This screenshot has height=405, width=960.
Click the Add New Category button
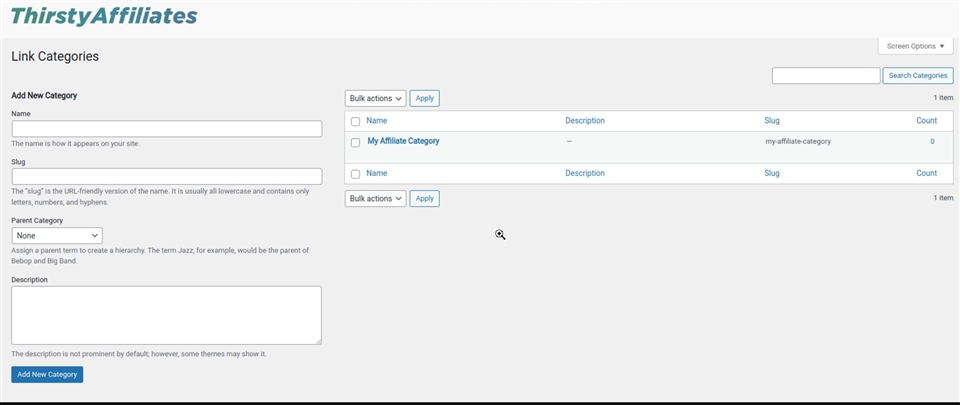coord(47,374)
